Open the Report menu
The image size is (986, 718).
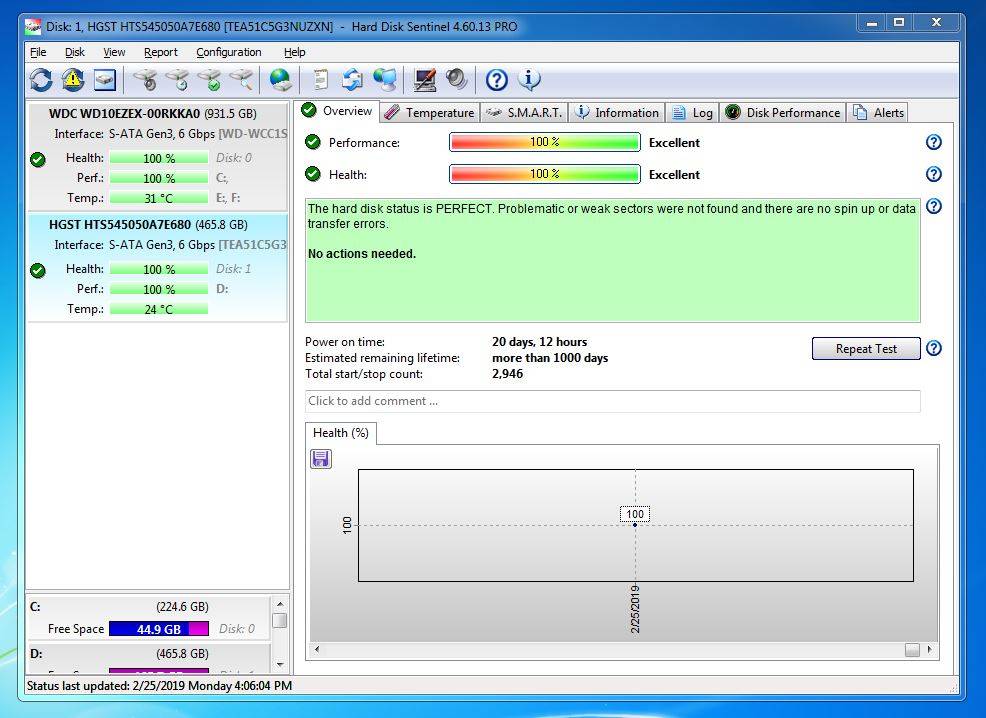pos(160,52)
